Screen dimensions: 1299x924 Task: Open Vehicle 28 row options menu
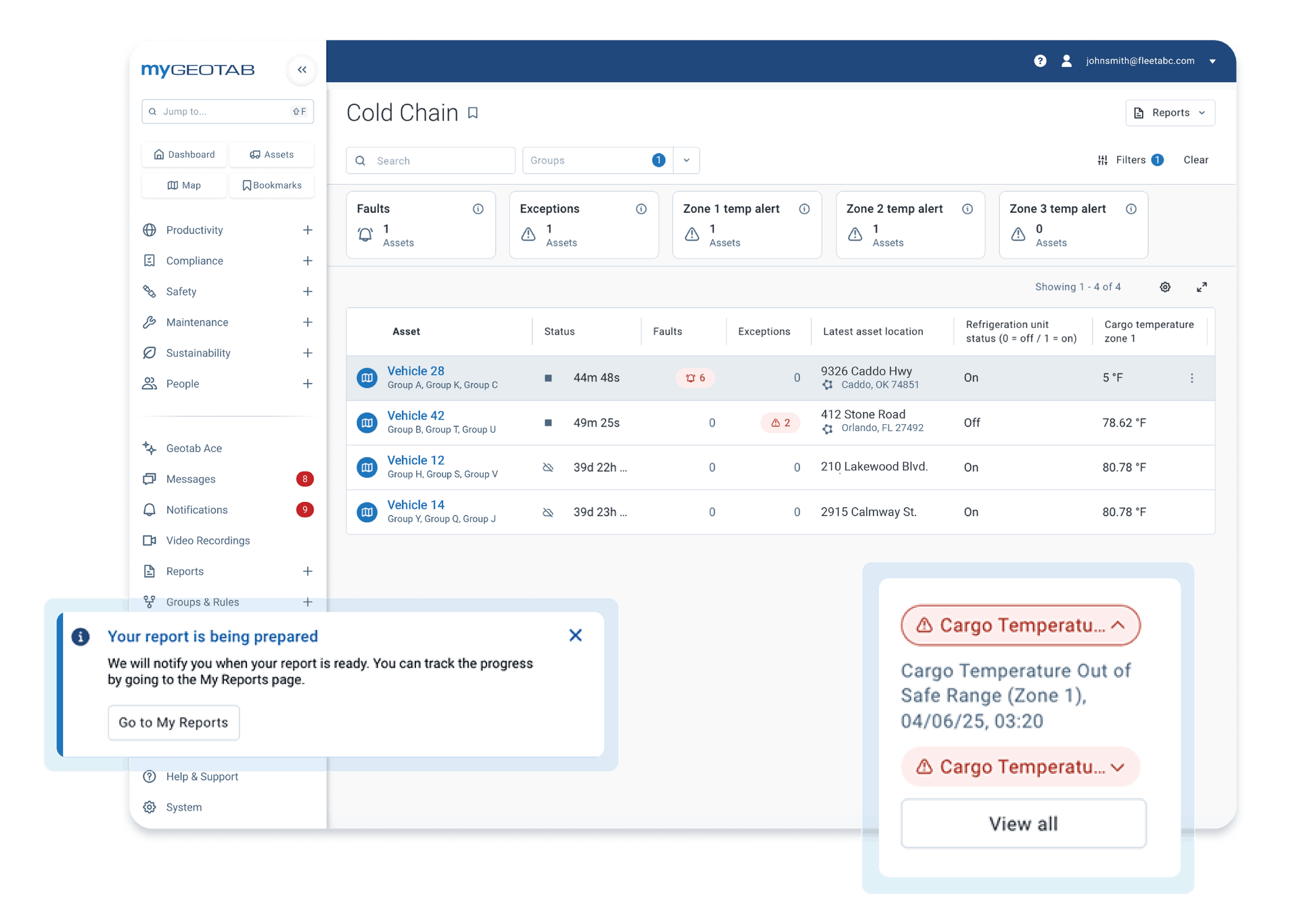pos(1192,378)
